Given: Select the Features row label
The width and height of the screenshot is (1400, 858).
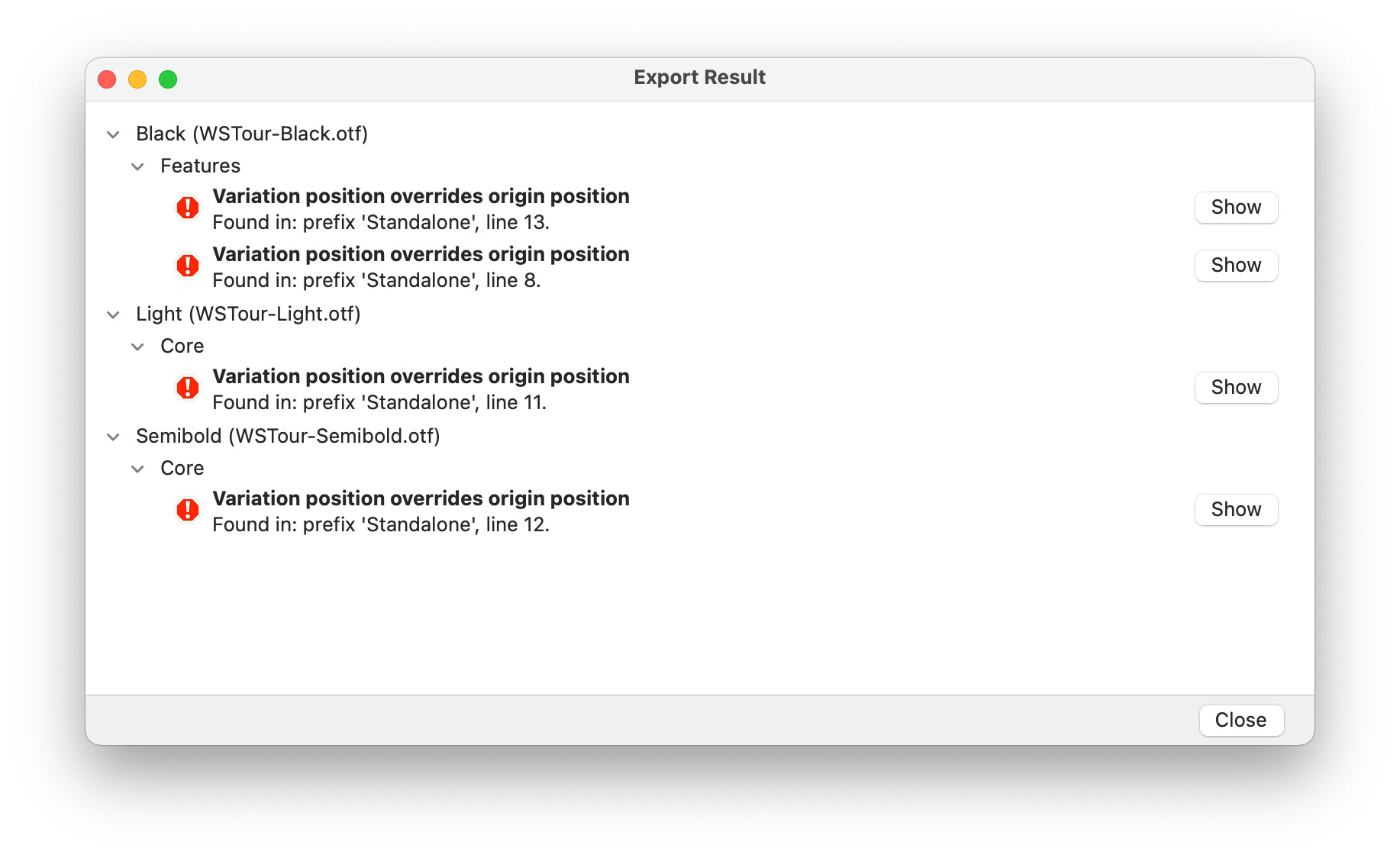Looking at the screenshot, I should pos(200,166).
